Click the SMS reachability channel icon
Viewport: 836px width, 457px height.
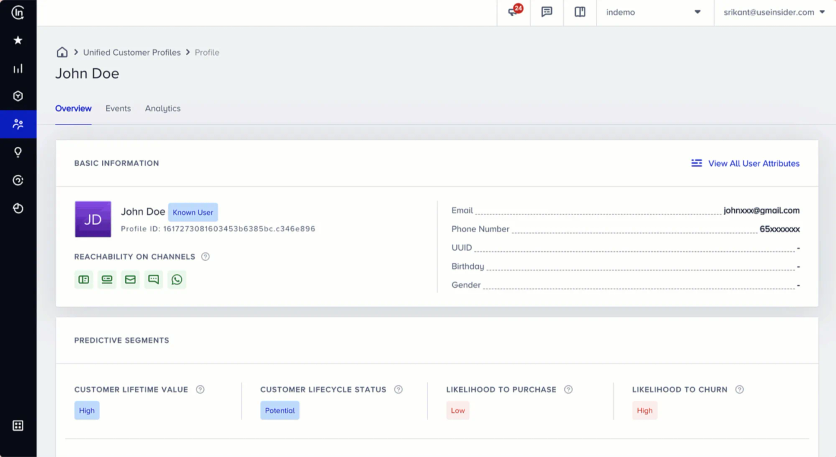point(154,279)
